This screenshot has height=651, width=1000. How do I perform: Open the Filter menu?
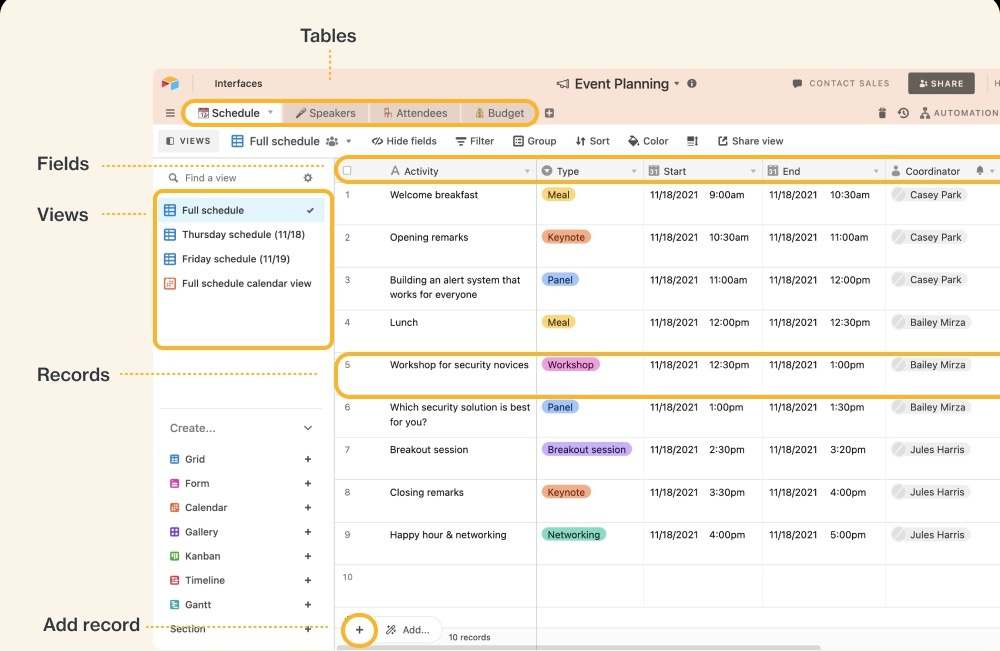coord(474,141)
